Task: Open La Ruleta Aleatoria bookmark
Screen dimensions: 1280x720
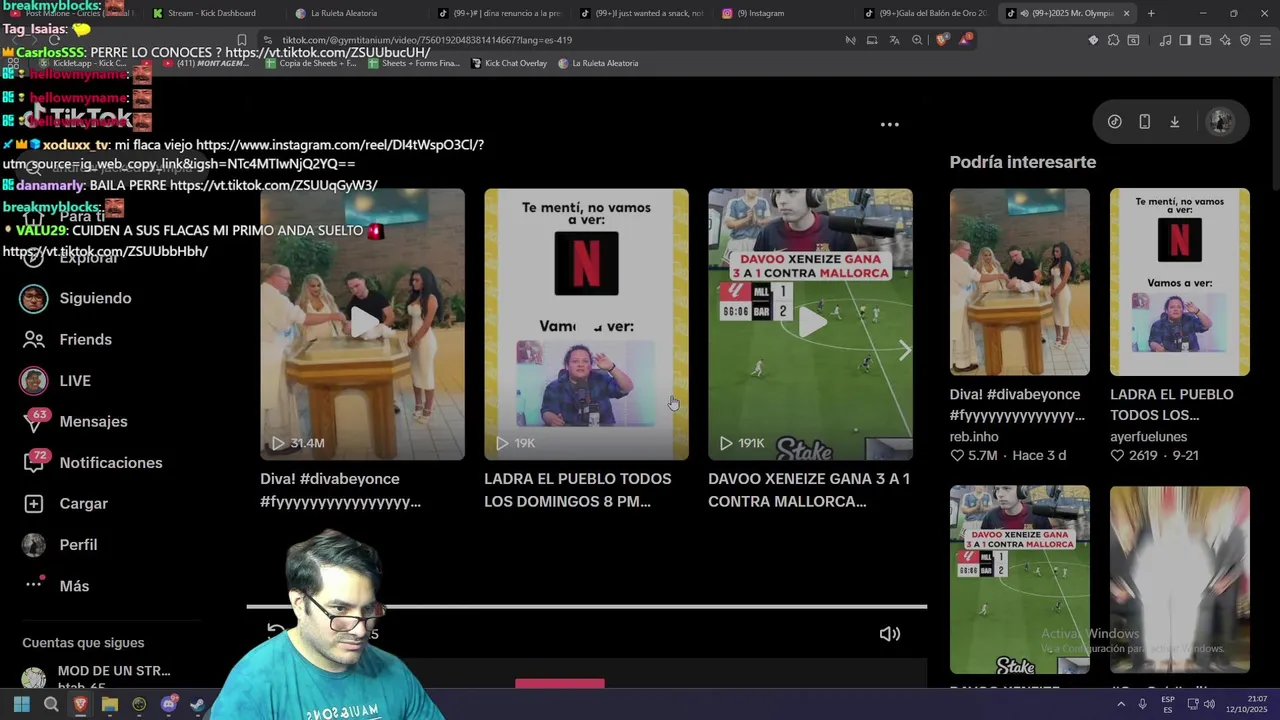Action: pyautogui.click(x=598, y=63)
